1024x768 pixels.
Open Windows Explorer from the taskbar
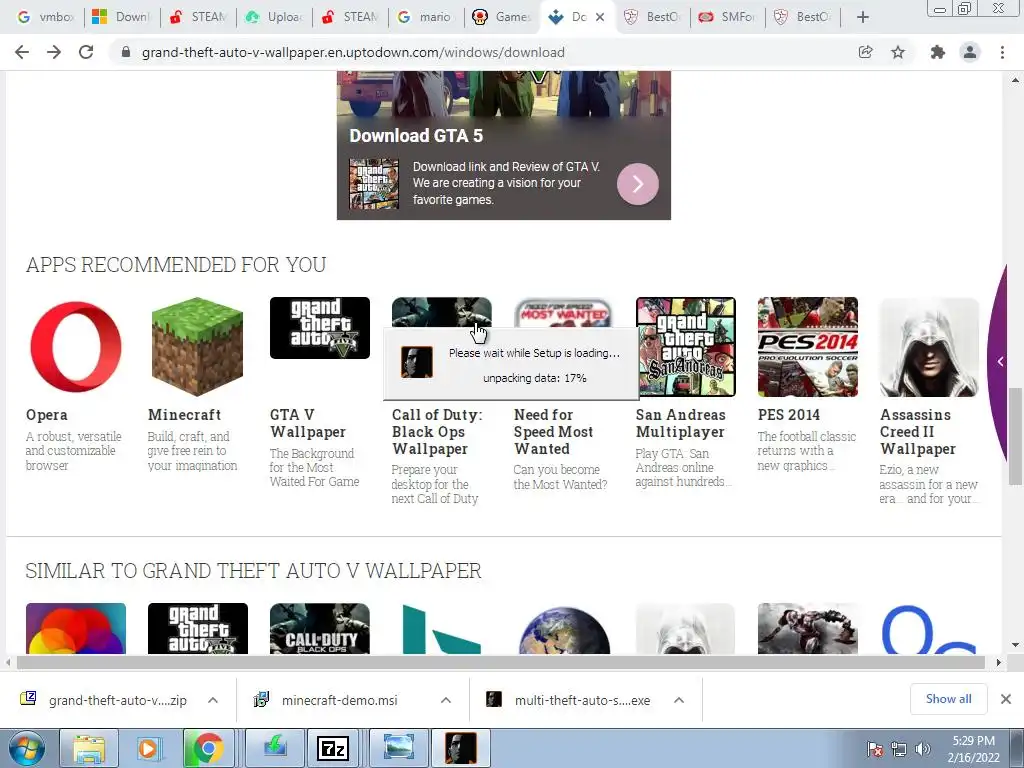point(89,748)
